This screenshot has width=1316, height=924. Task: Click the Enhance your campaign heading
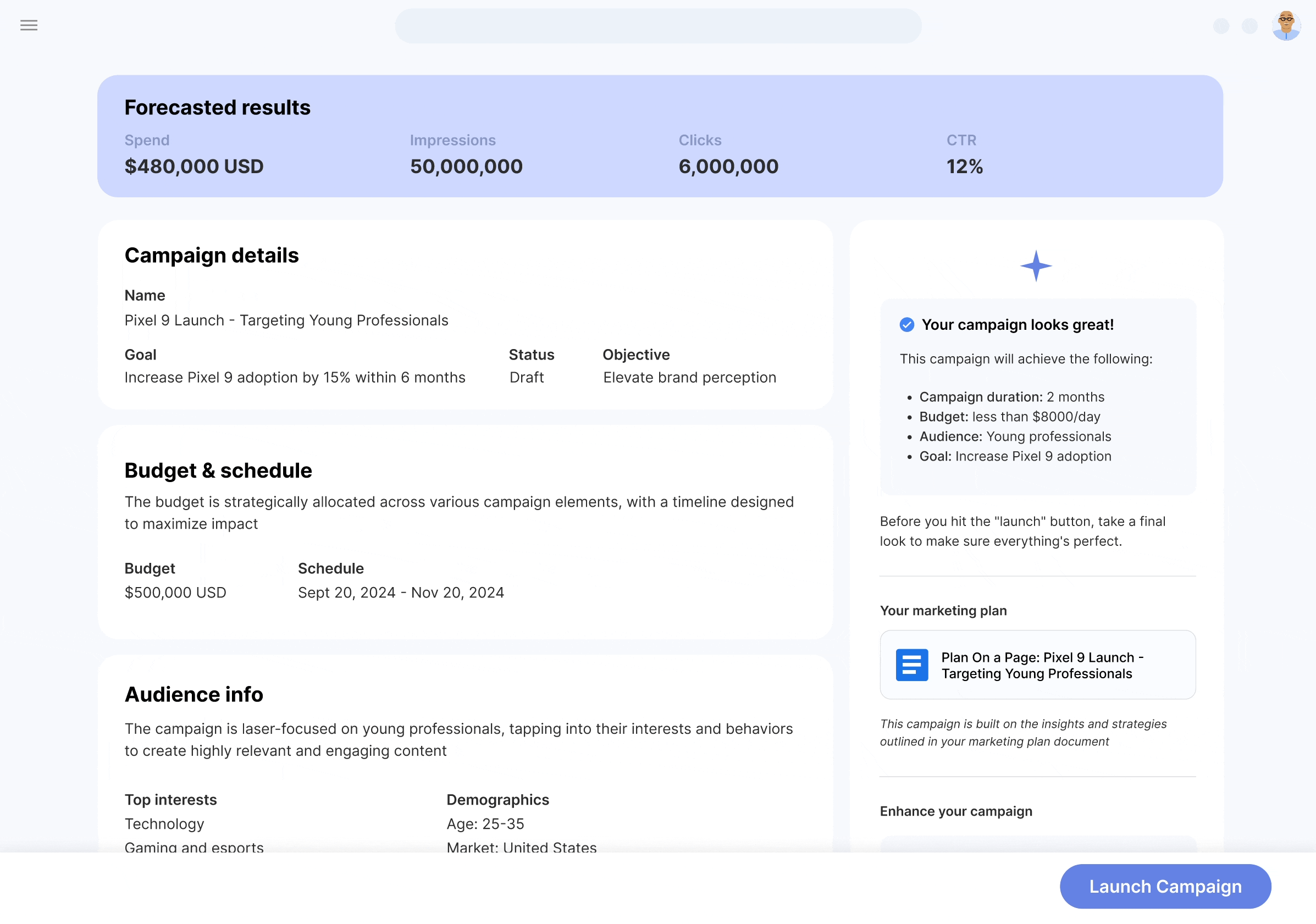point(955,812)
